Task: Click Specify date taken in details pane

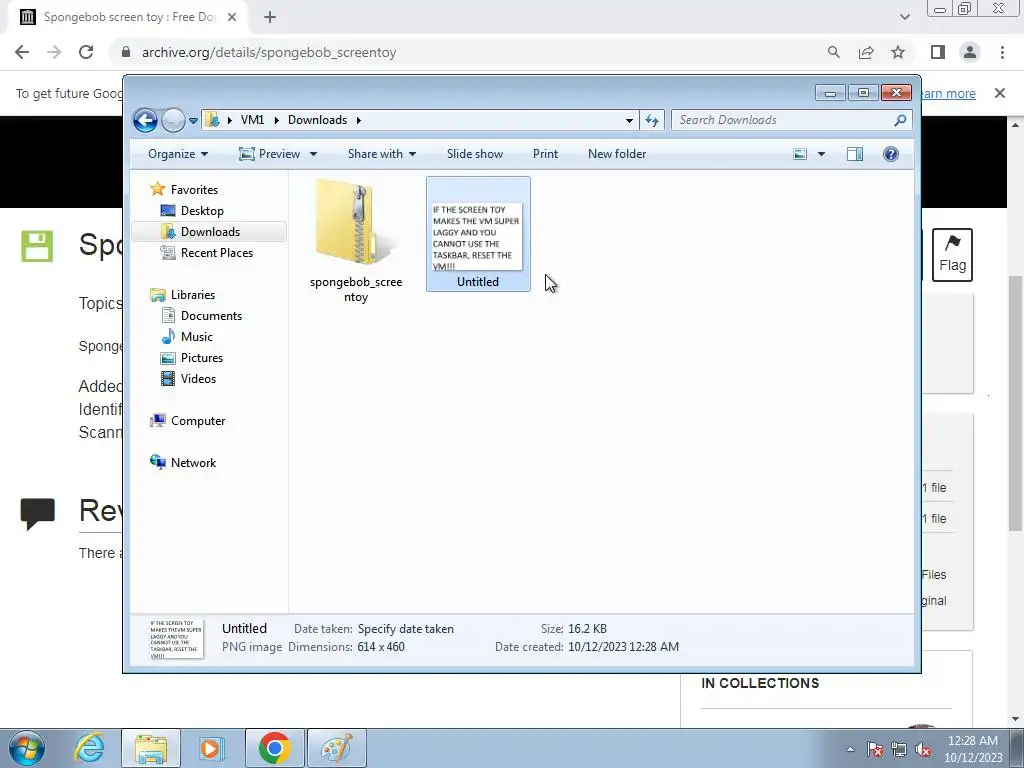Action: pyautogui.click(x=406, y=629)
